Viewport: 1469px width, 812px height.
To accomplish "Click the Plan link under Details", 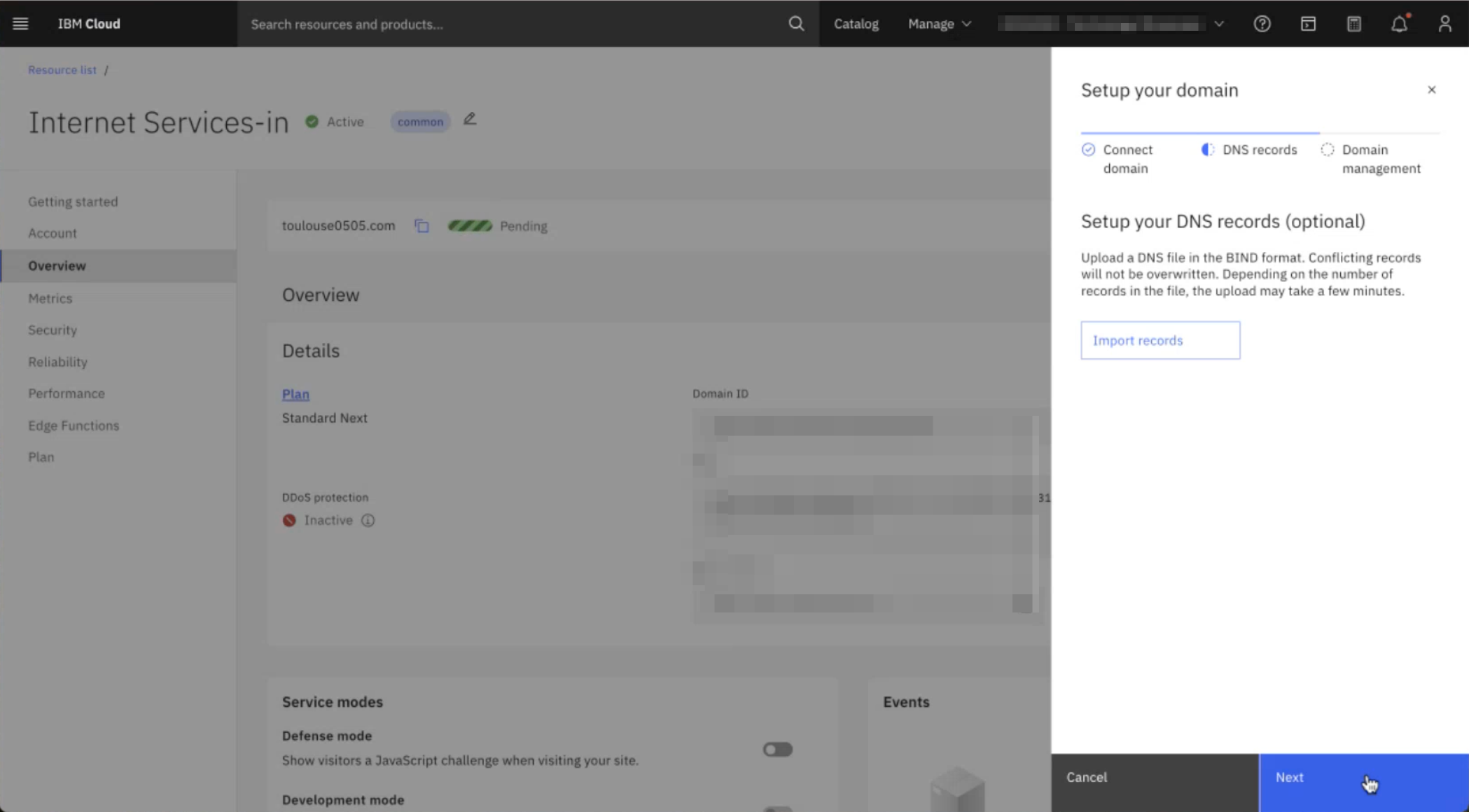I will pyautogui.click(x=295, y=394).
